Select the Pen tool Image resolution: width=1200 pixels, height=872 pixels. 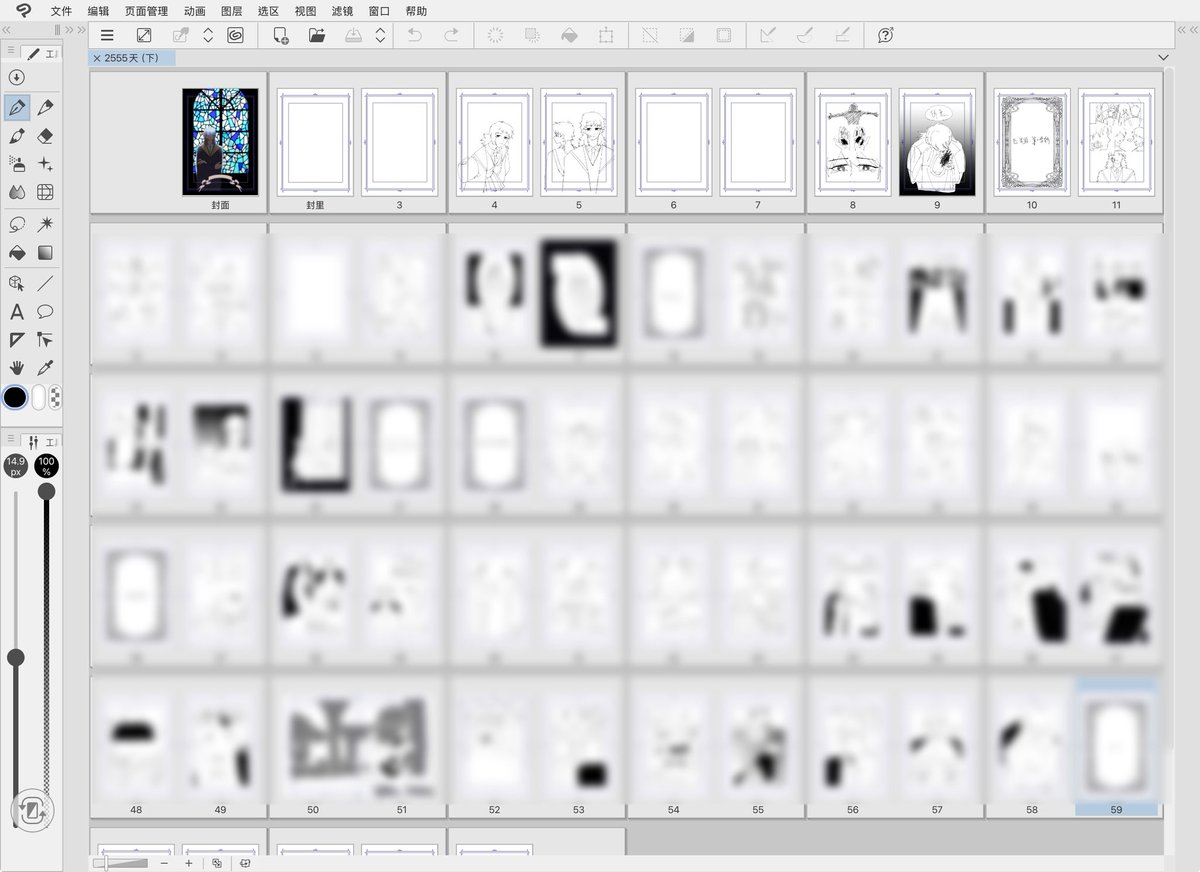coord(16,107)
